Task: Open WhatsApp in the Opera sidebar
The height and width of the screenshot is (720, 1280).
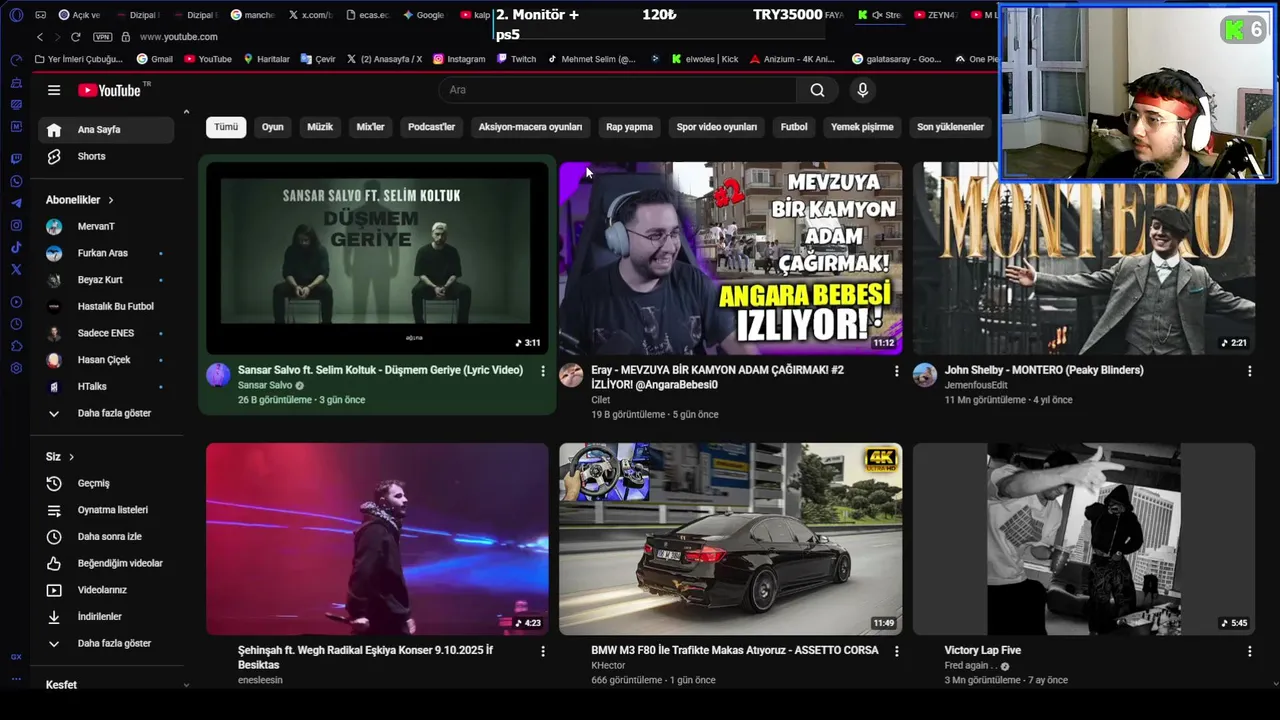Action: 16,181
